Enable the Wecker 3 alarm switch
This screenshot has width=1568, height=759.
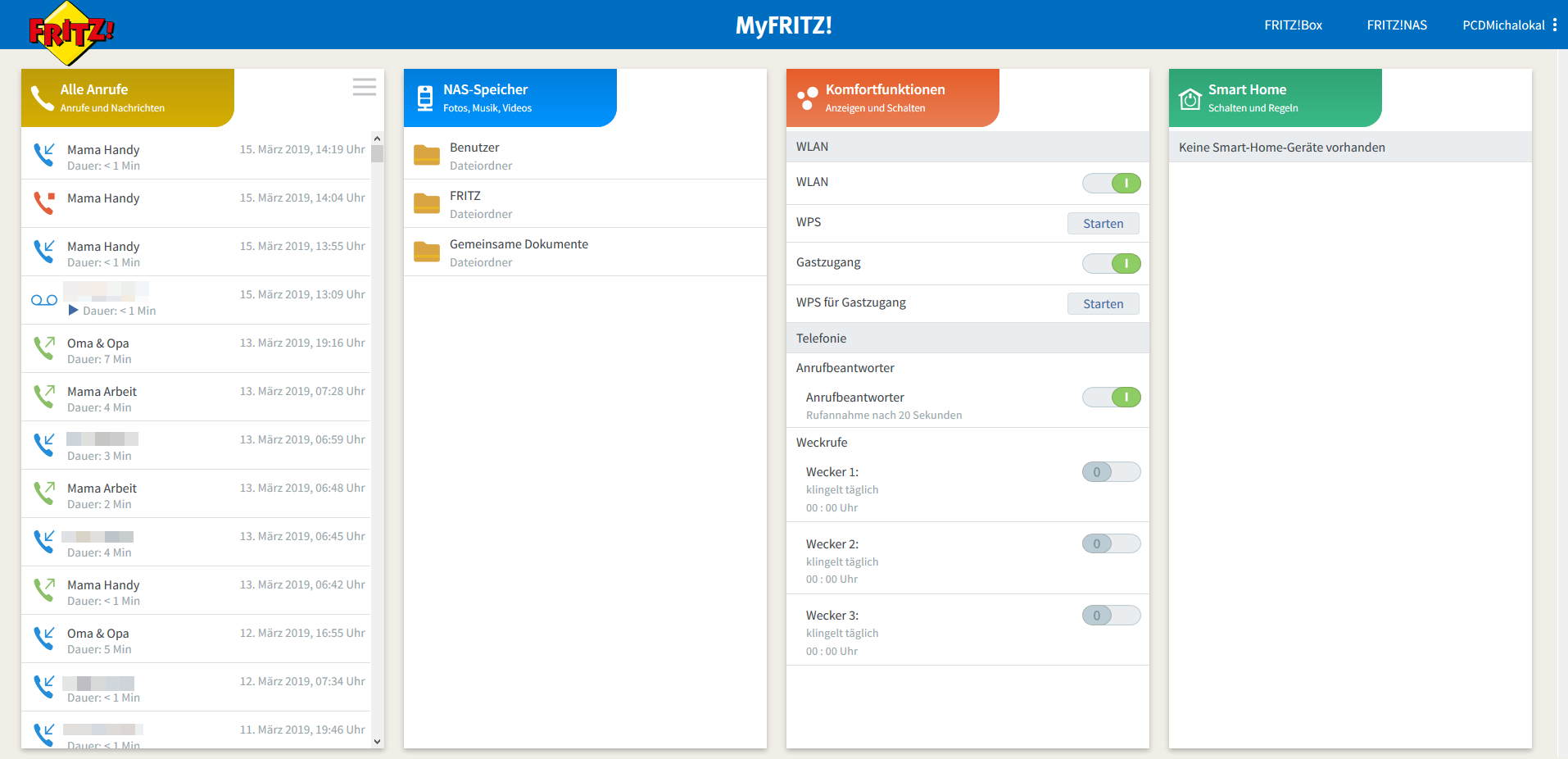coord(1111,616)
